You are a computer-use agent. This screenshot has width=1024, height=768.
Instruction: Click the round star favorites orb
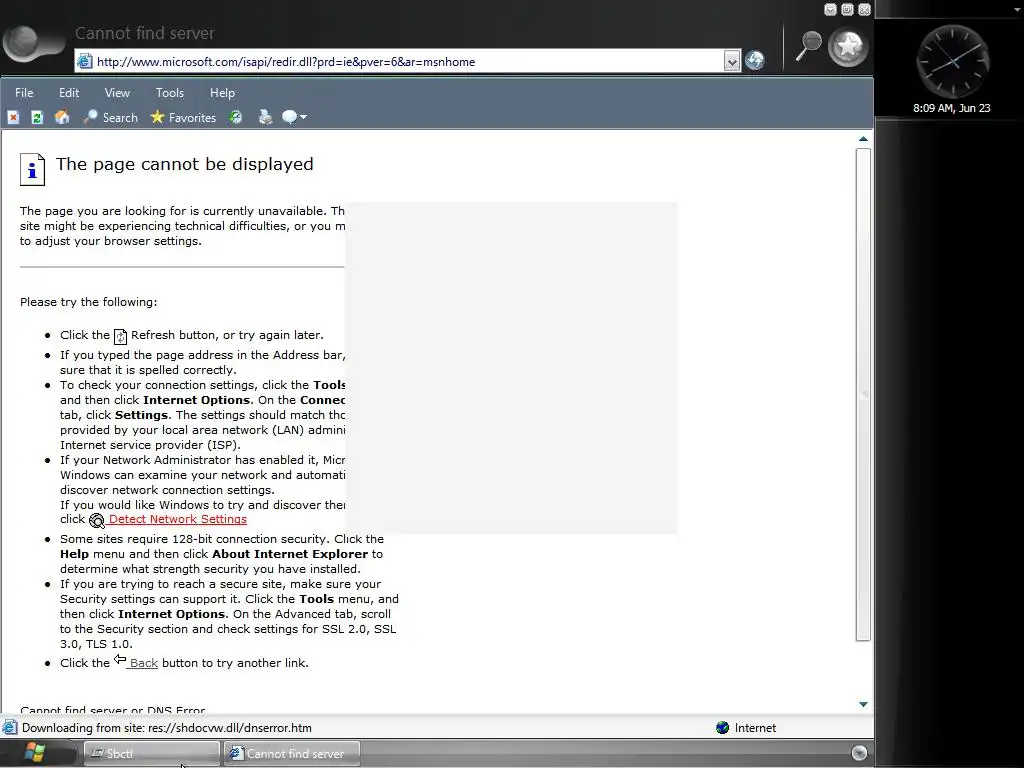tap(848, 46)
